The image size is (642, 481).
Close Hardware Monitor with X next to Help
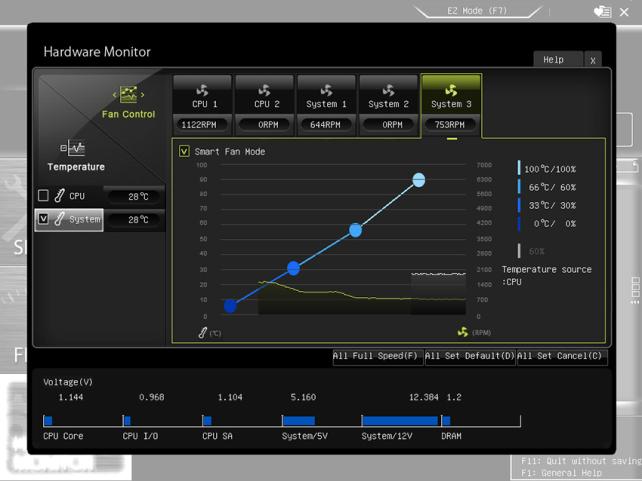click(x=593, y=61)
